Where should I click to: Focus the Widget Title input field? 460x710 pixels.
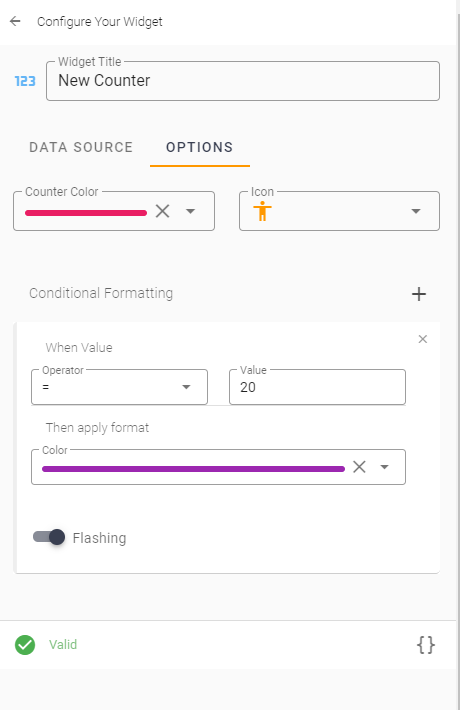[243, 81]
